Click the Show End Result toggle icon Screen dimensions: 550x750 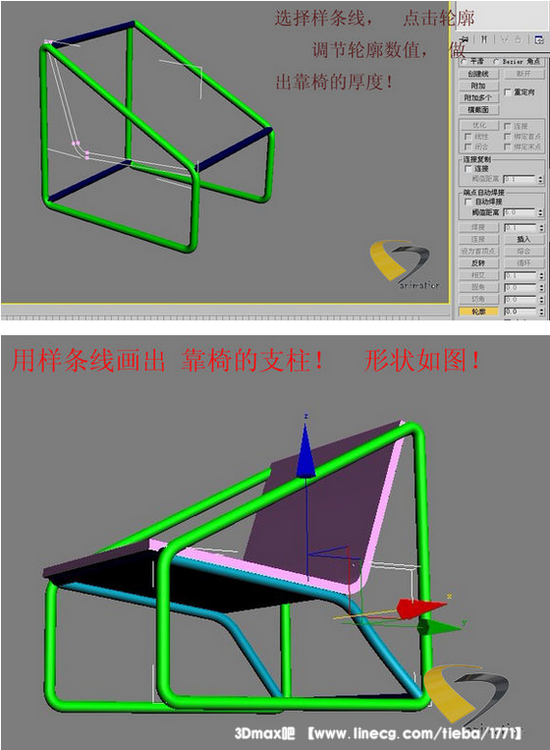(484, 39)
